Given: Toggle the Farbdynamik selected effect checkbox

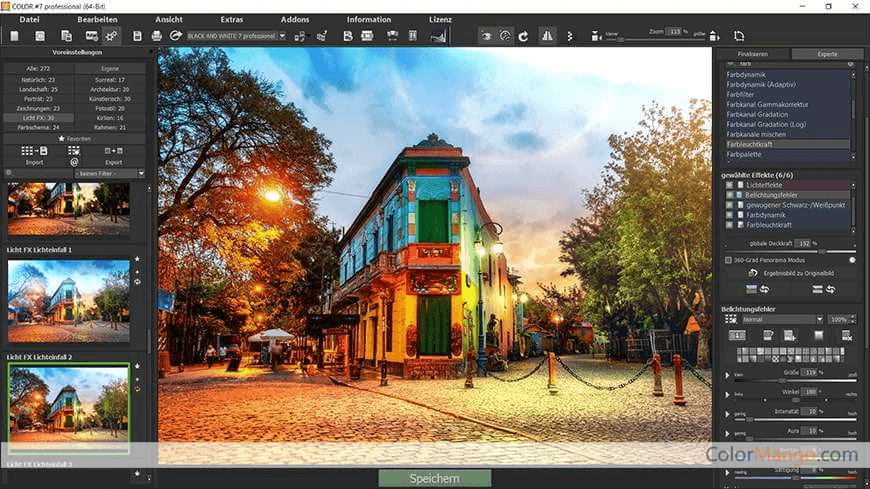Looking at the screenshot, I should (x=730, y=215).
